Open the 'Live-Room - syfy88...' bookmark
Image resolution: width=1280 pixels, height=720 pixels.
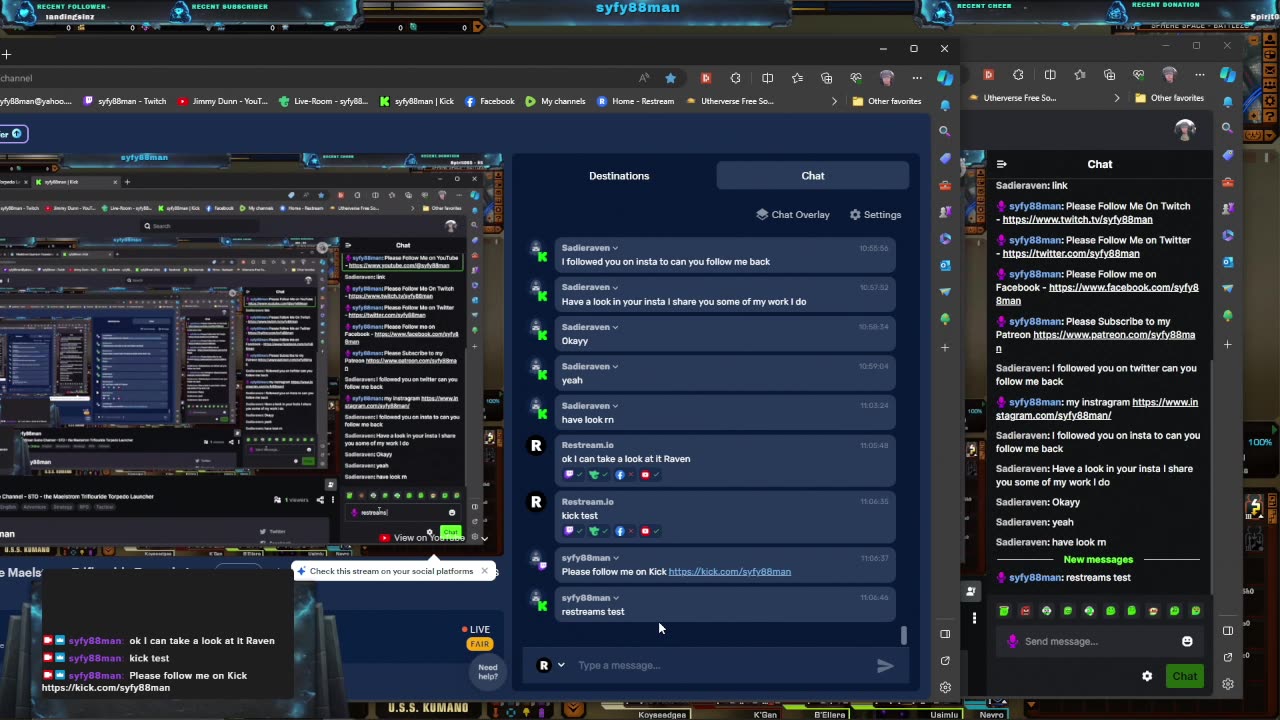click(325, 101)
